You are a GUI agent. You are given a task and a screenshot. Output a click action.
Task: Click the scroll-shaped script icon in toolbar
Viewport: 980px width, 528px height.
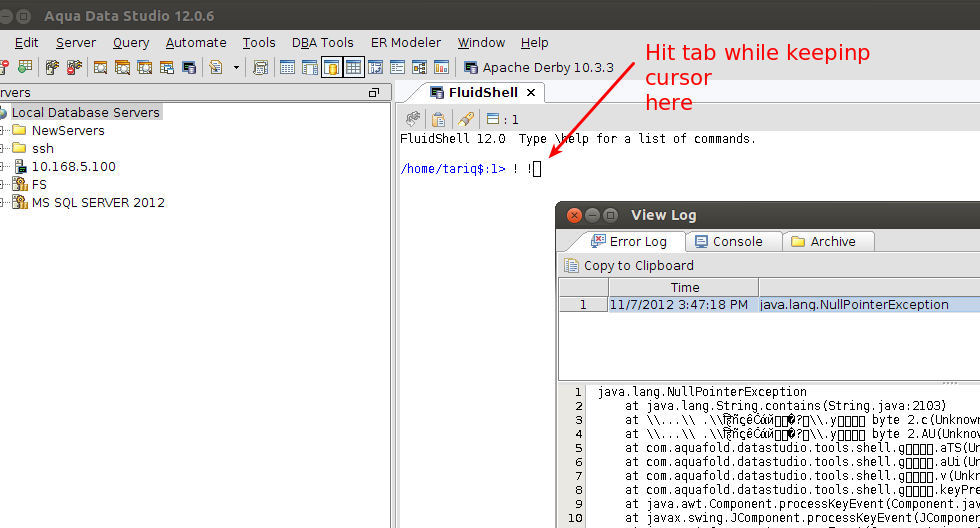(x=261, y=67)
